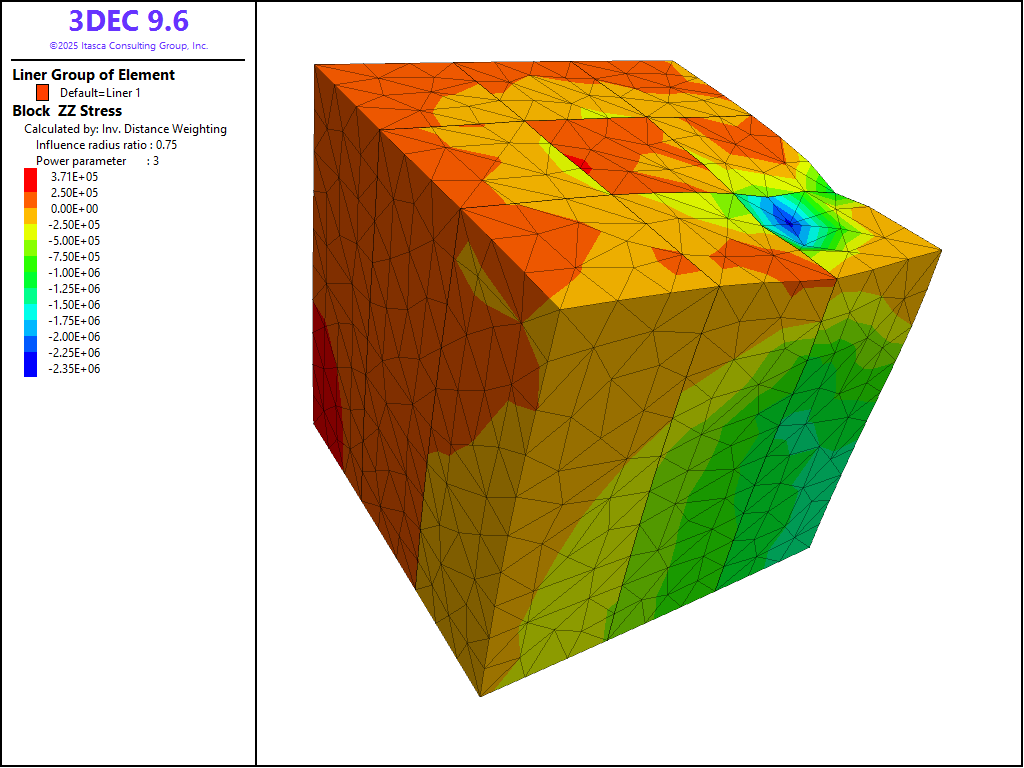The width and height of the screenshot is (1024, 768).
Task: Select the dark blue -2.35E+06 legend color box
Action: tap(30, 368)
